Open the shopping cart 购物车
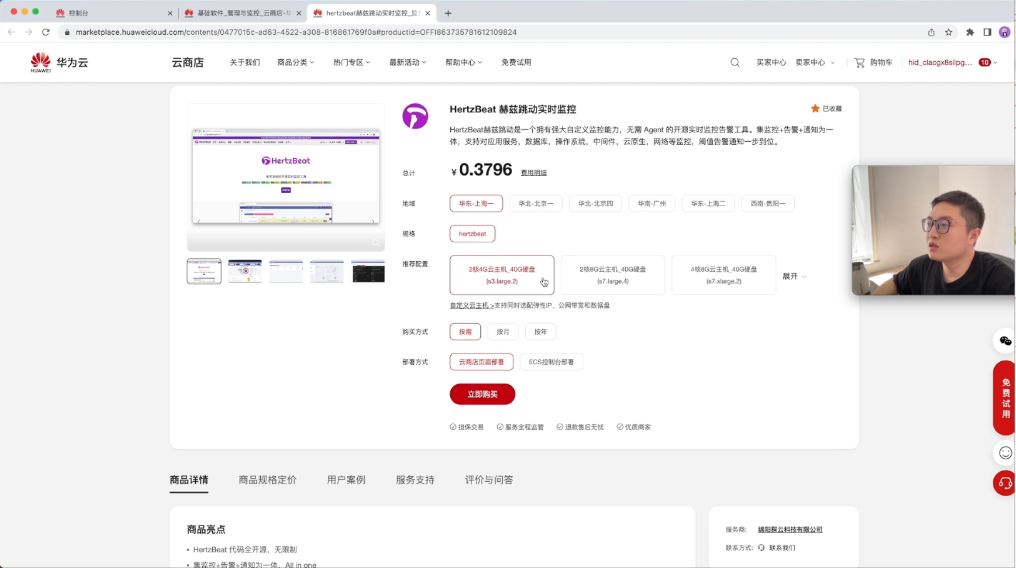The width and height of the screenshot is (1016, 568). click(x=873, y=62)
